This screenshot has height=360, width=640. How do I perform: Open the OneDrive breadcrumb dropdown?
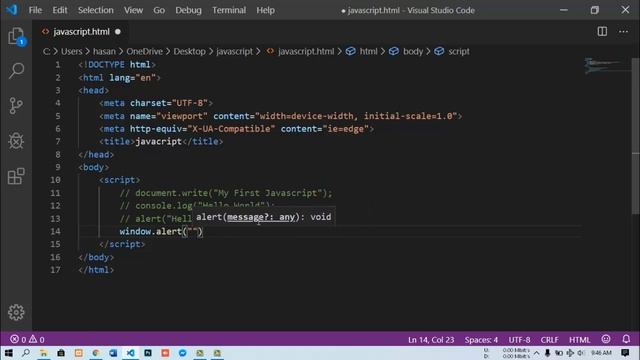(x=144, y=51)
